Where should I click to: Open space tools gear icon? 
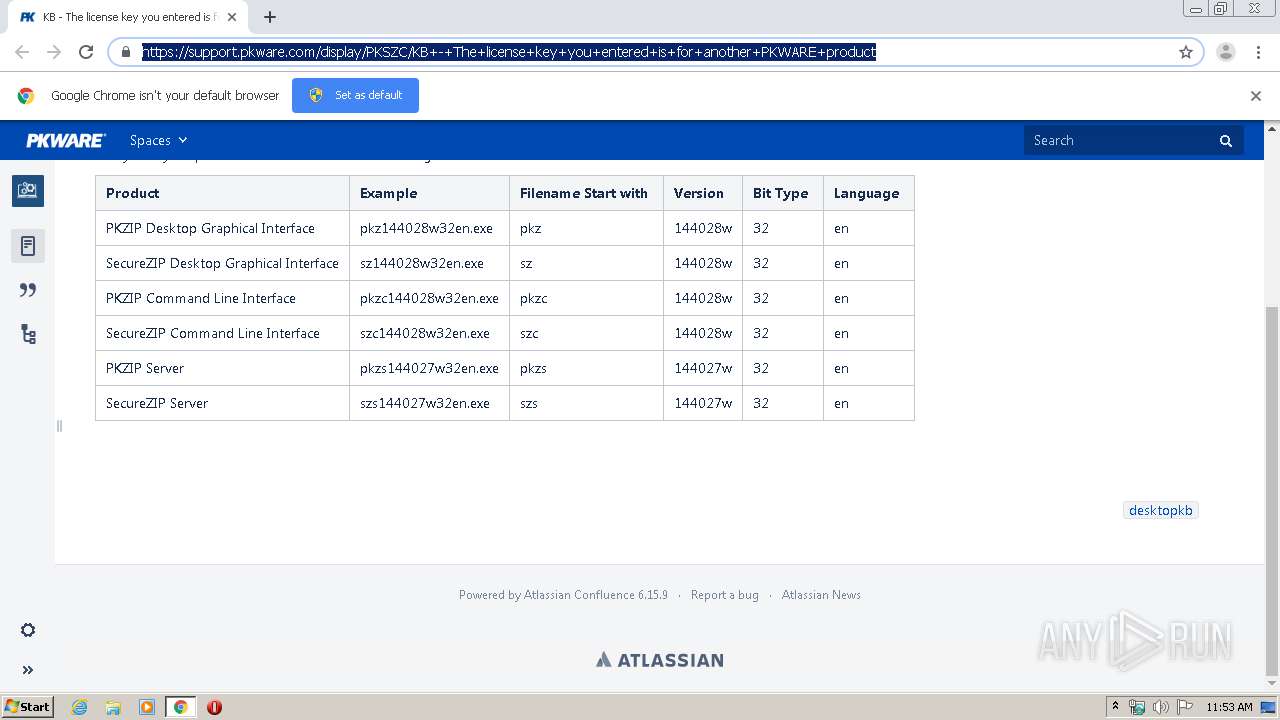click(x=28, y=630)
